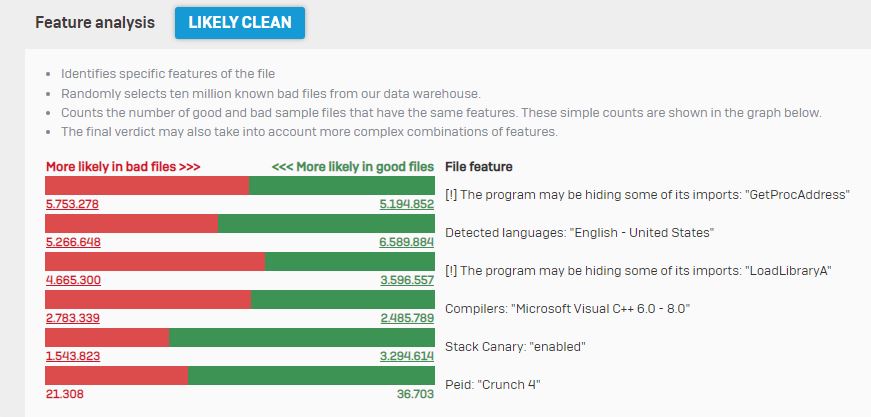
Task: Open the 3.294.614 good files link
Action: (407, 356)
